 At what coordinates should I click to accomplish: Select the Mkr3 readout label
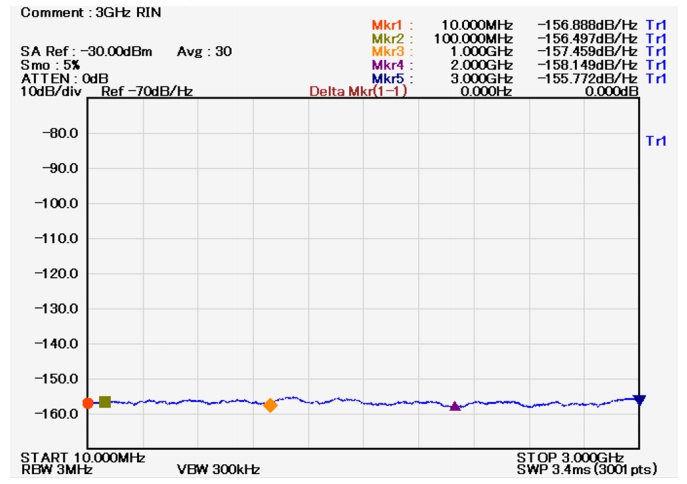pyautogui.click(x=391, y=51)
